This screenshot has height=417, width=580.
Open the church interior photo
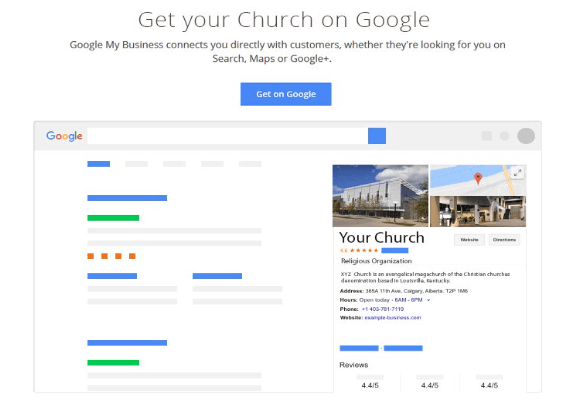click(478, 211)
